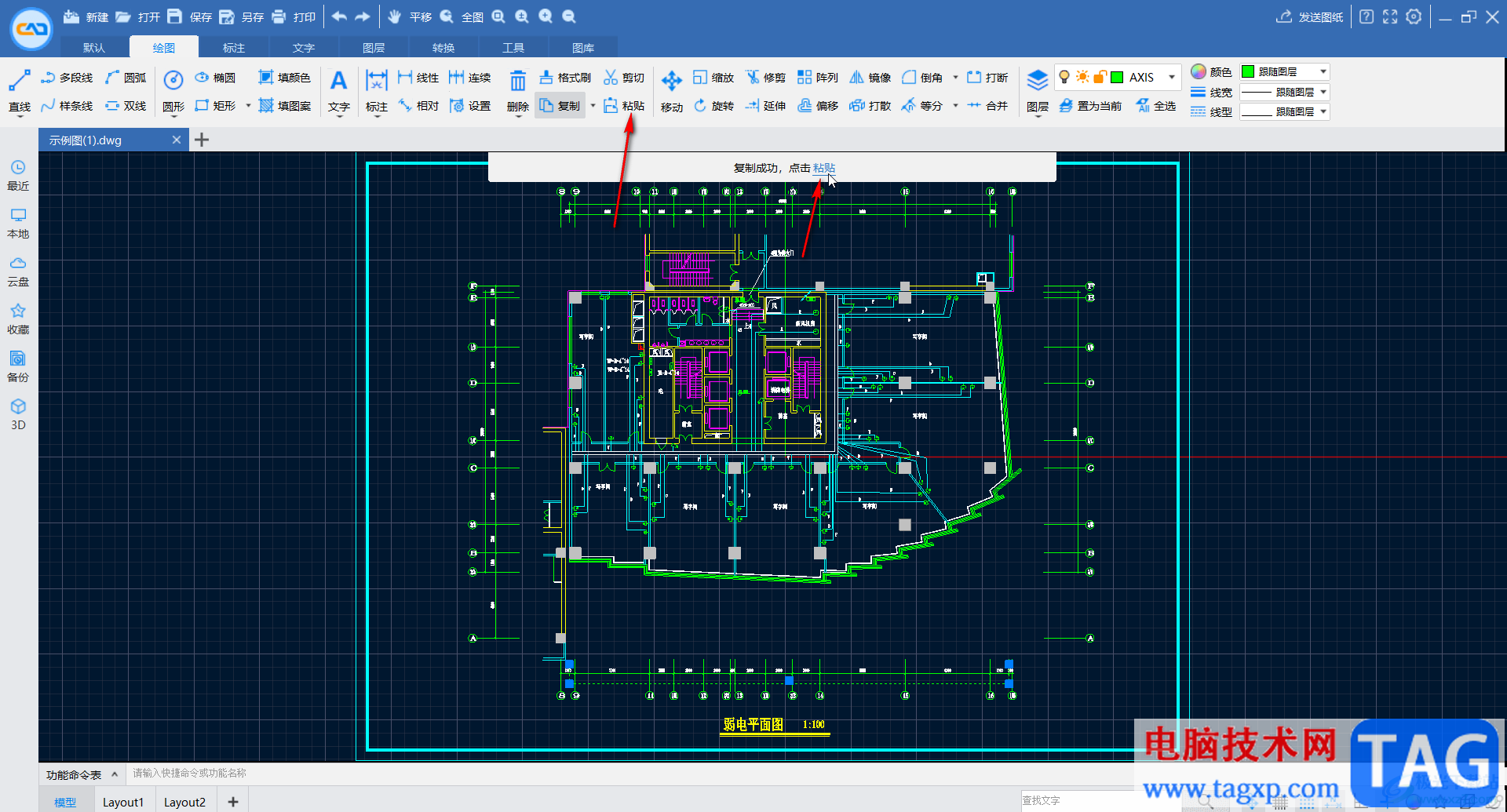Open the 线型 line type dropdown

pyautogui.click(x=1285, y=111)
